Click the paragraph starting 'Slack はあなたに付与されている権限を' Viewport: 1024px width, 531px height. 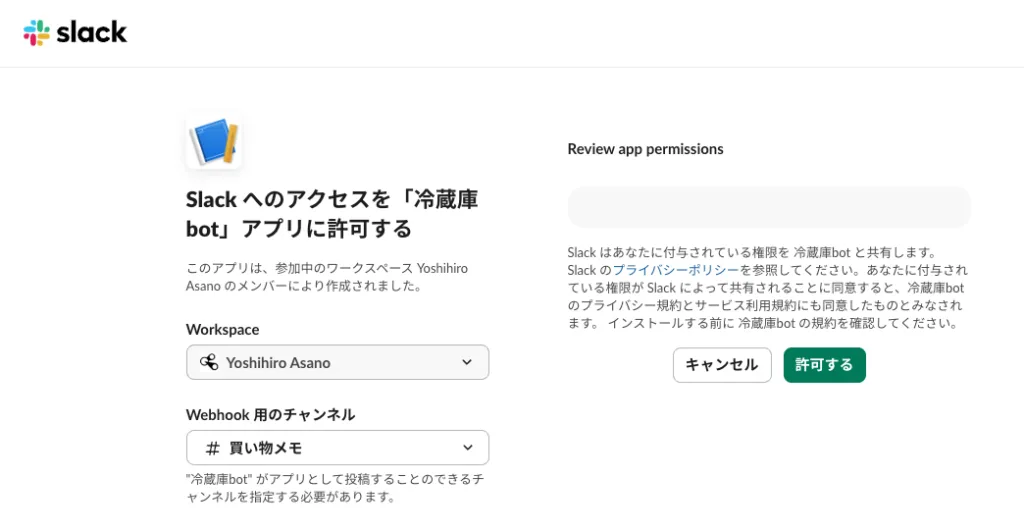tap(768, 287)
